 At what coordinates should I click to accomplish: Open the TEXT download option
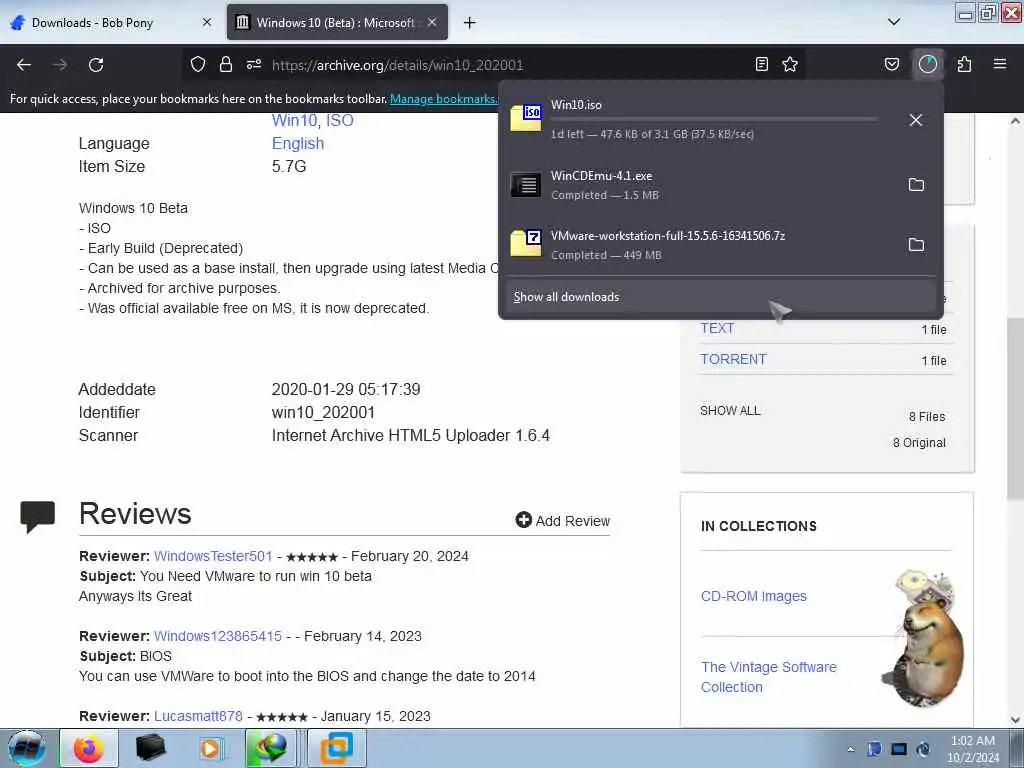(717, 328)
